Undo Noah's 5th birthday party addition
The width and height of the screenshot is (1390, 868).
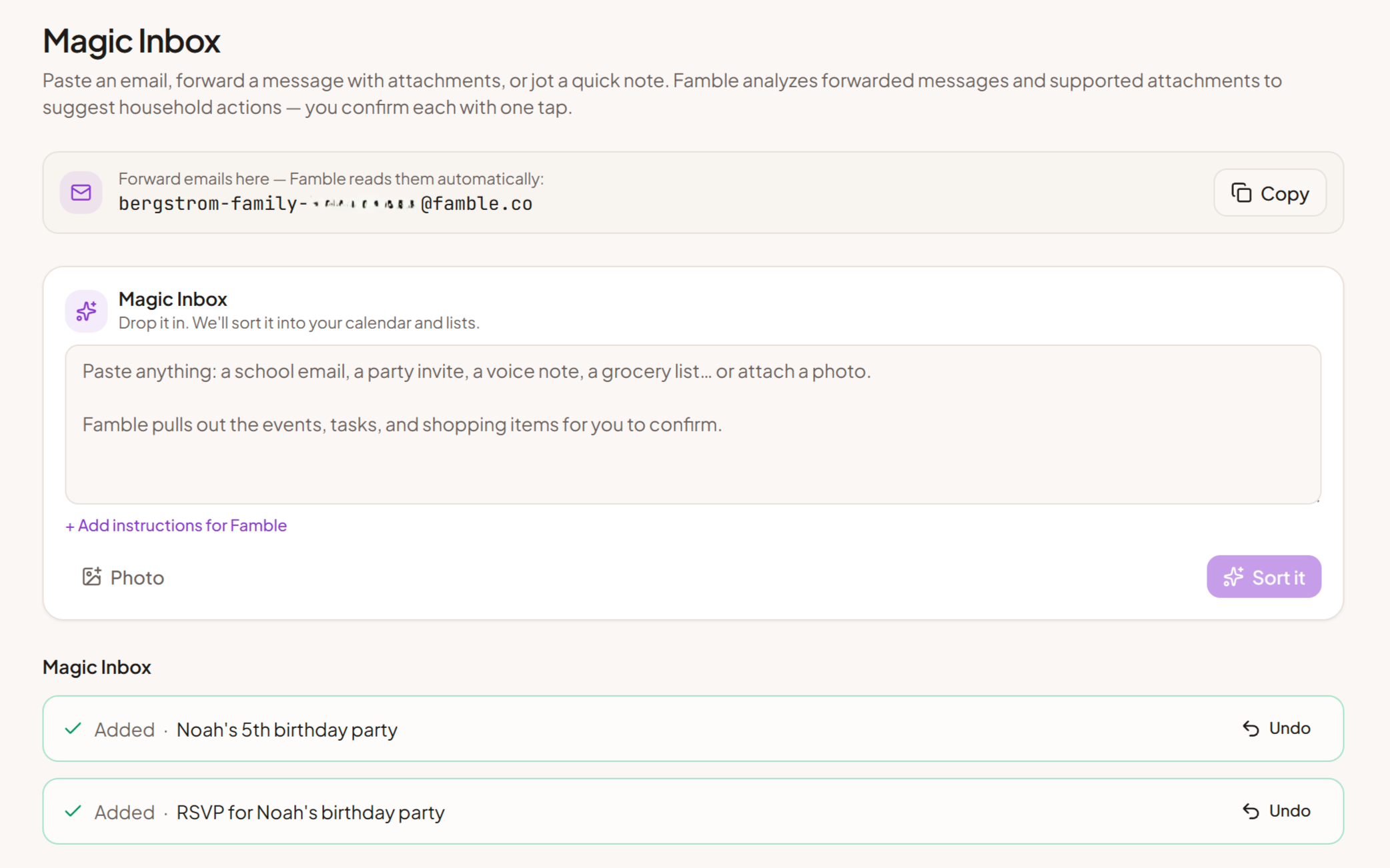click(1277, 728)
